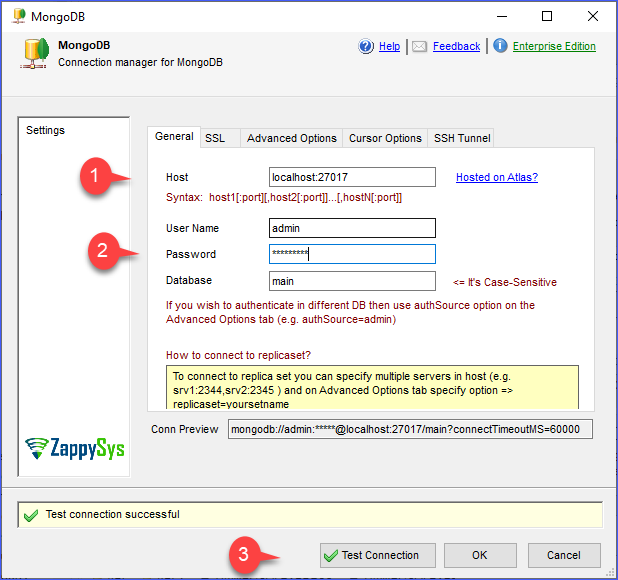This screenshot has width=618, height=580.
Task: Click the Password input field
Action: (x=352, y=254)
